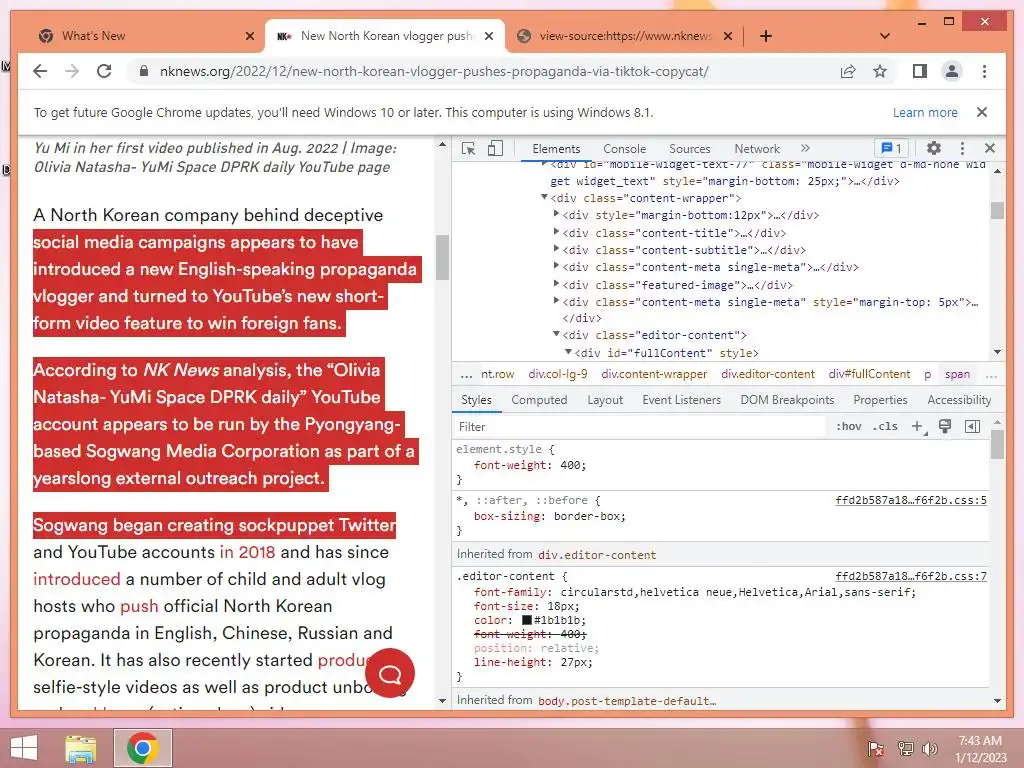Select the Computed styles tab

(x=539, y=400)
